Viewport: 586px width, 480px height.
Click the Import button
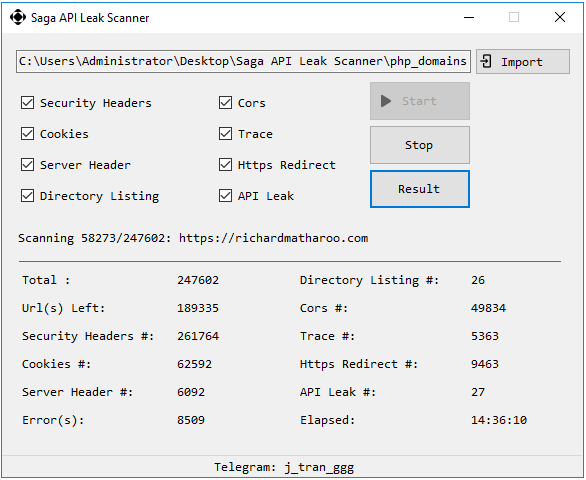click(523, 62)
